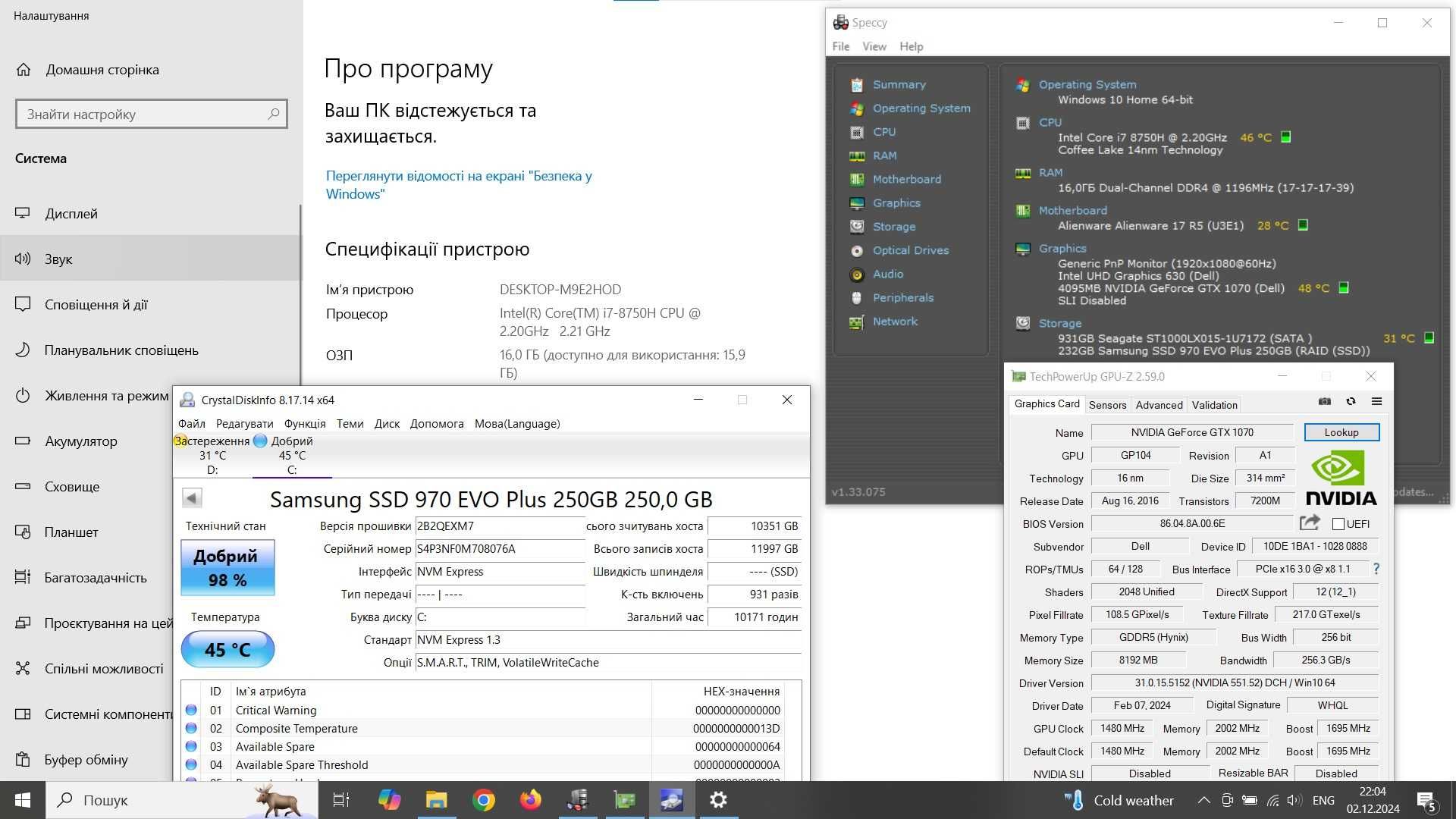The image size is (1456, 819).
Task: Open Audio section in Speccy sidebar
Action: click(887, 274)
